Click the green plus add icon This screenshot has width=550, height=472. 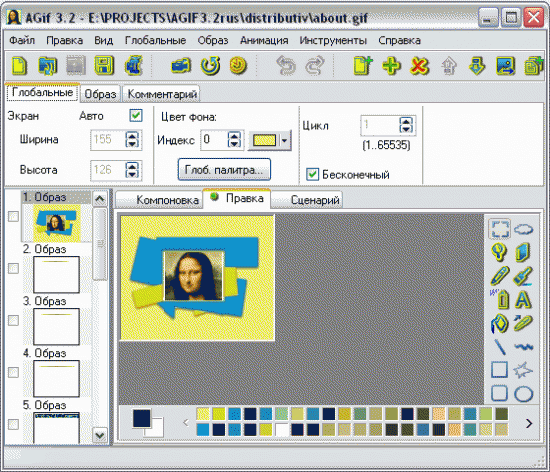(x=391, y=66)
